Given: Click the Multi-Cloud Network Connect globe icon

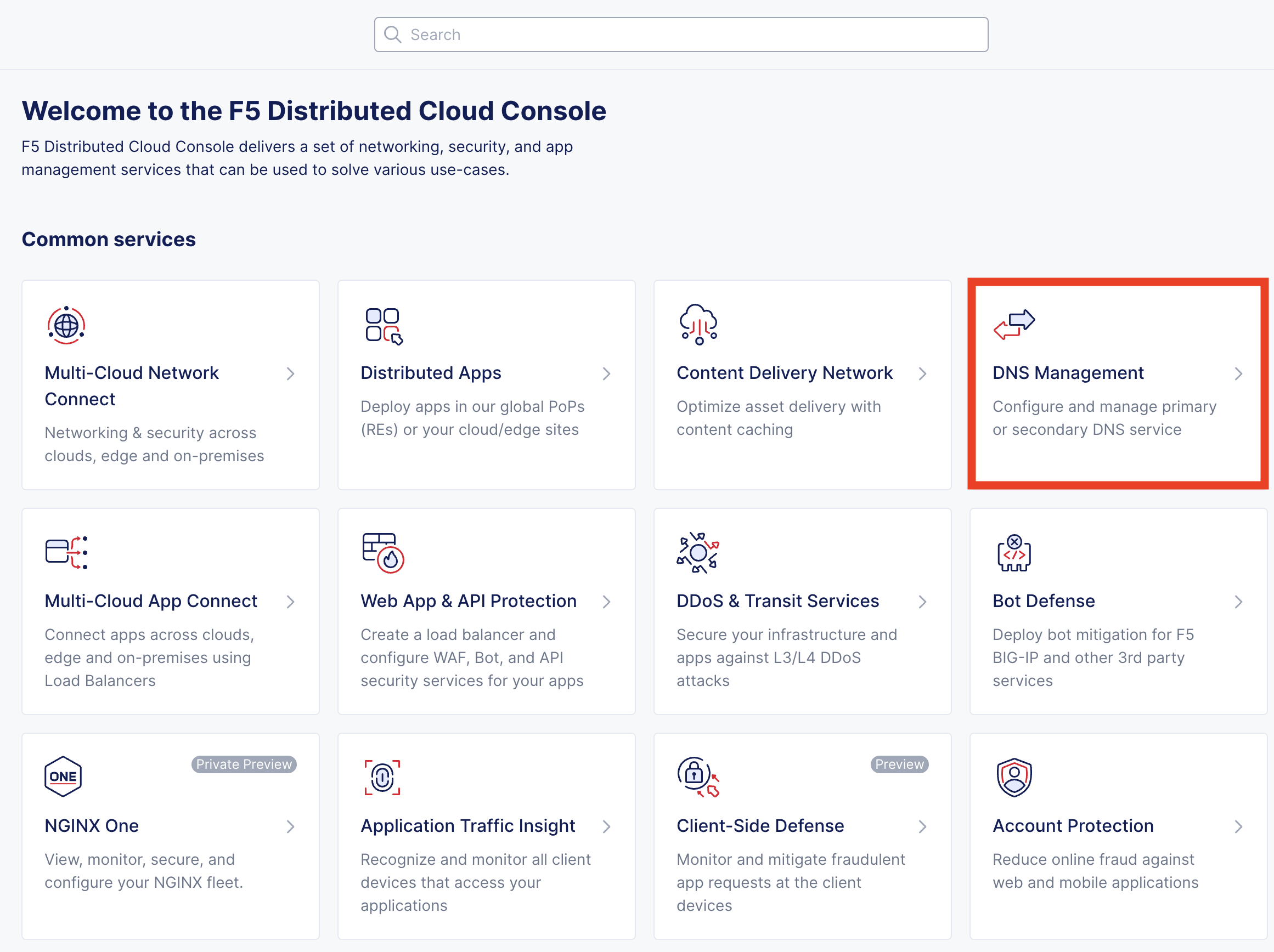Looking at the screenshot, I should (66, 324).
